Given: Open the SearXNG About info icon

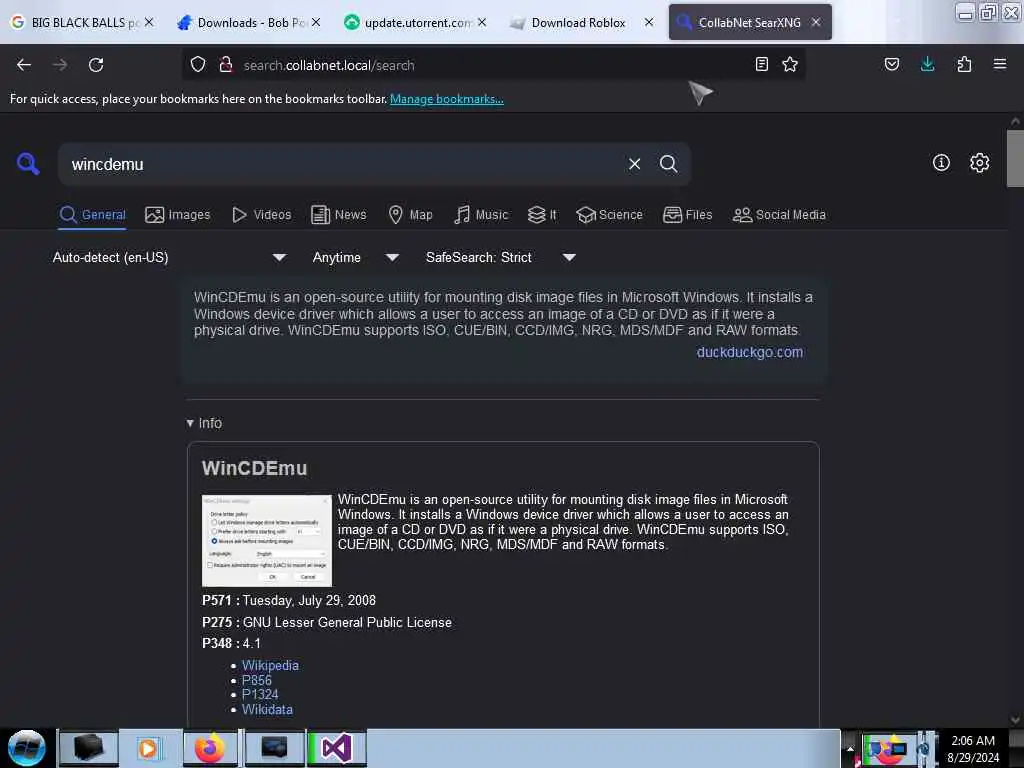Looking at the screenshot, I should click(941, 163).
